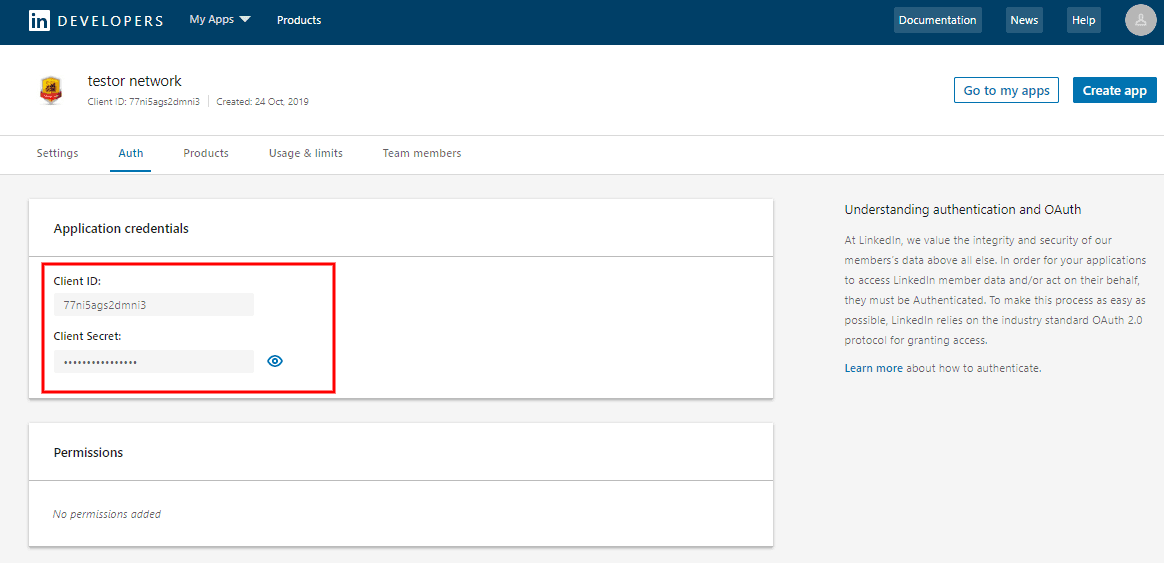Click 'No permissions added' text
This screenshot has height=563, width=1164.
(107, 514)
